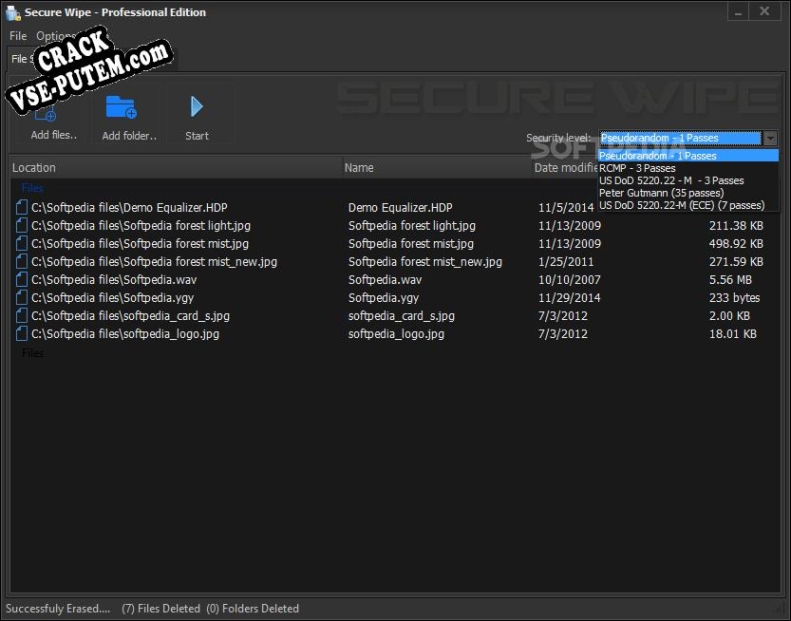Select path C:\Softpedia files\softpedia_card_s.jpg
791x621 pixels.
(130, 316)
